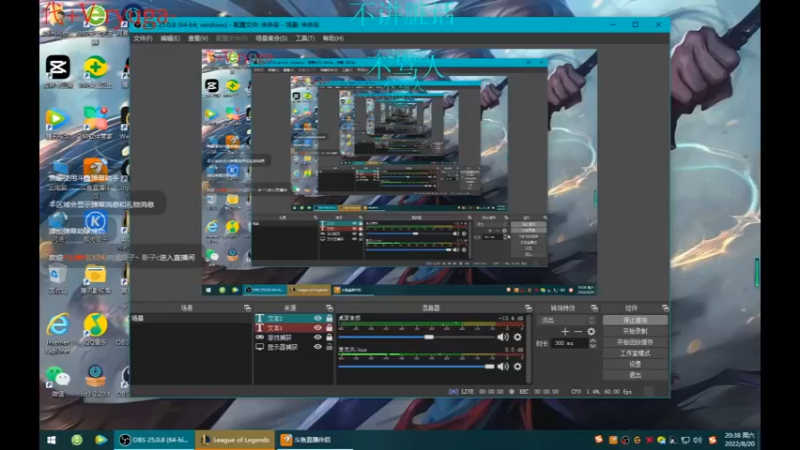Add a transition with plus button

click(565, 332)
